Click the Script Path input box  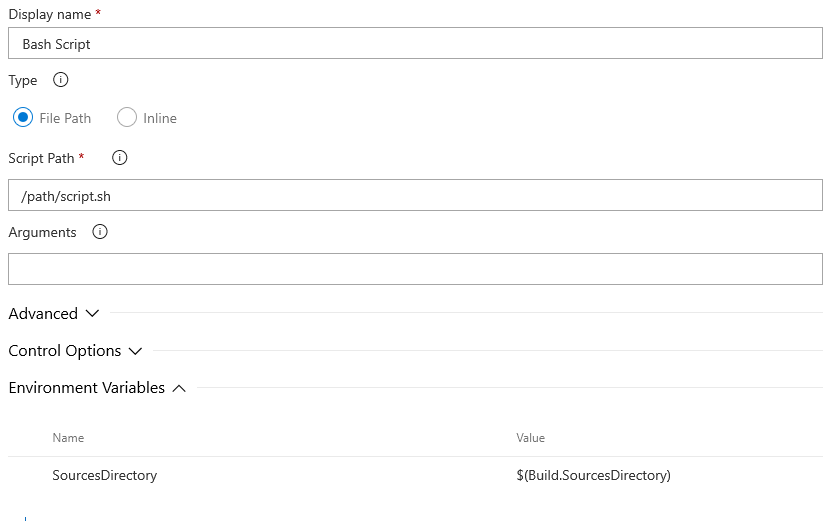415,195
